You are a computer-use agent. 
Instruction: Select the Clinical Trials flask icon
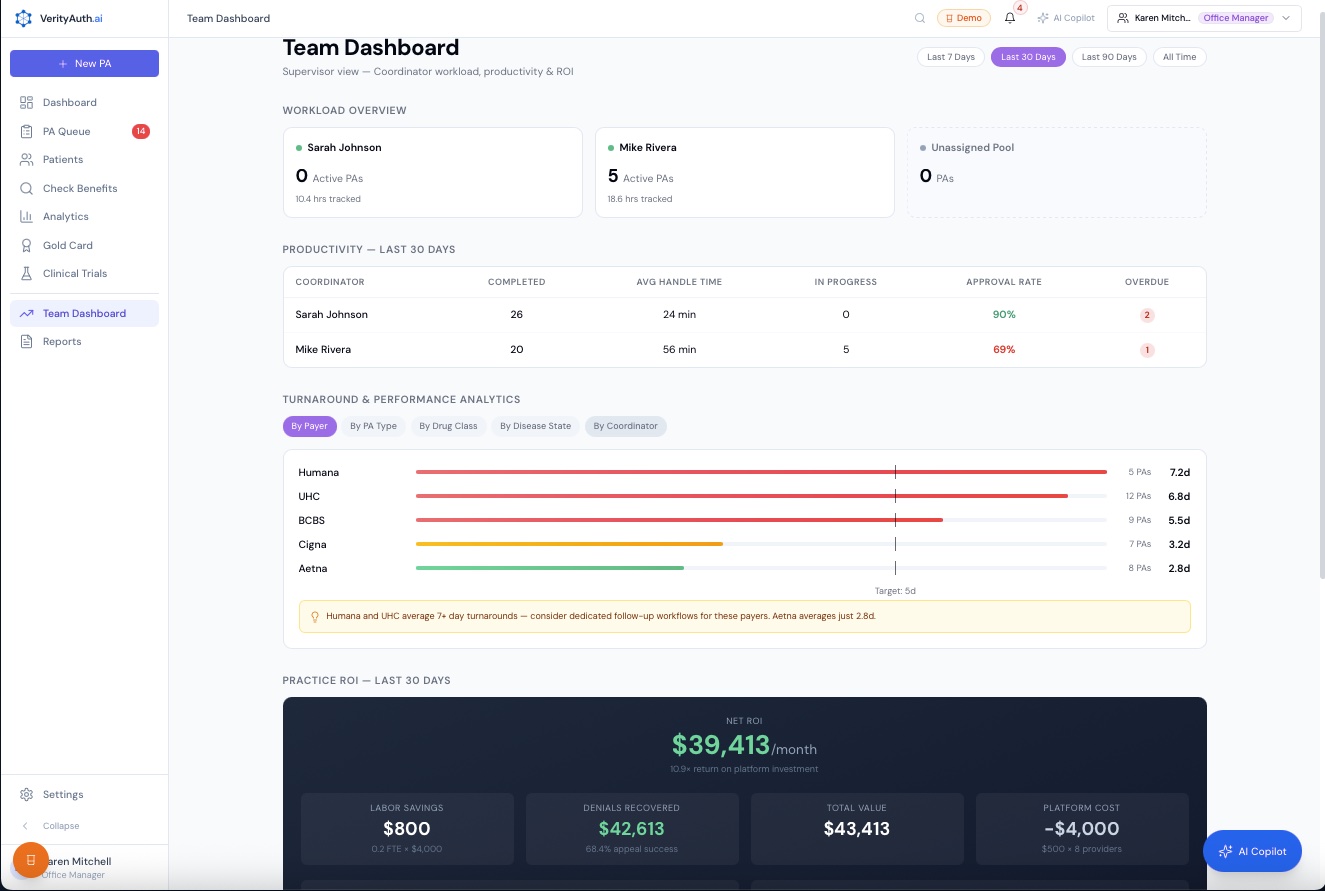[27, 273]
